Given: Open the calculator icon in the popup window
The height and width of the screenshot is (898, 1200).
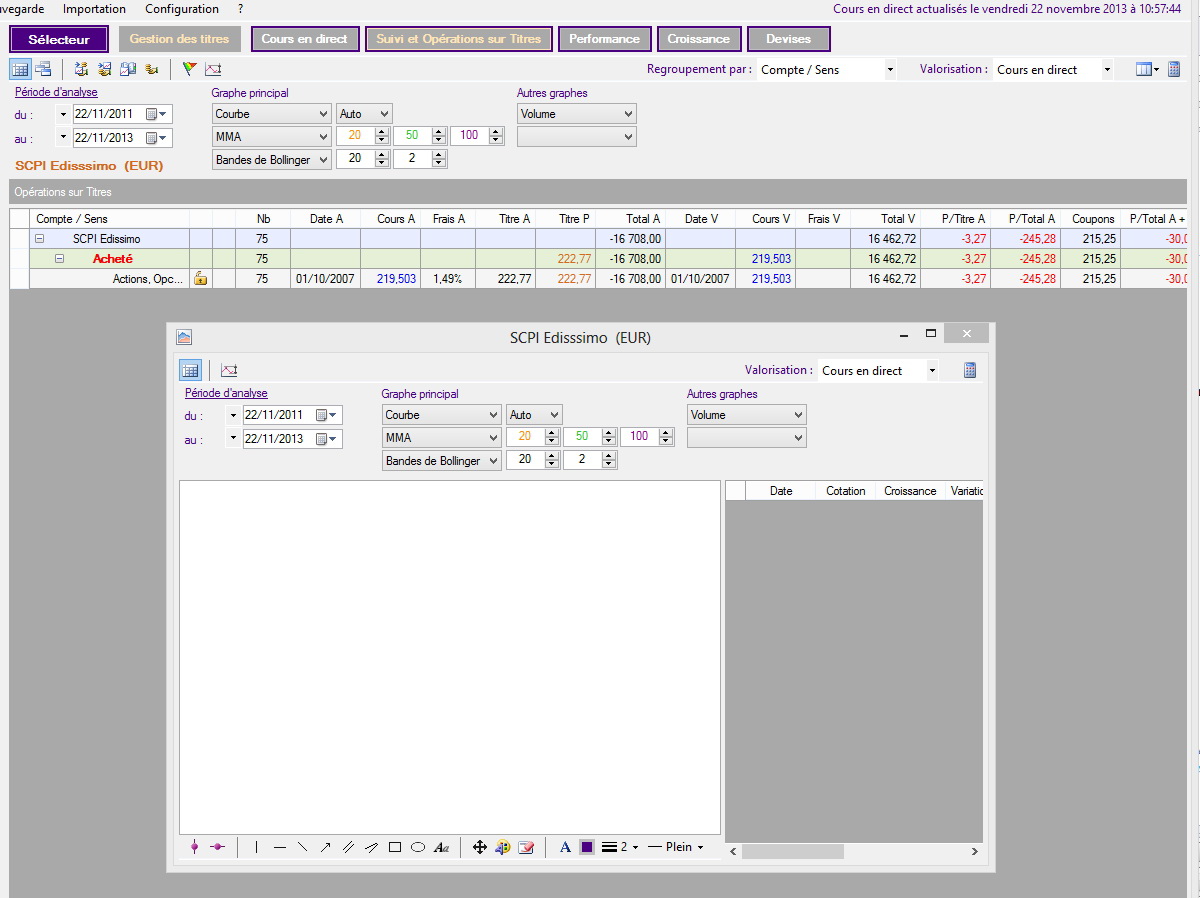Looking at the screenshot, I should pos(969,370).
